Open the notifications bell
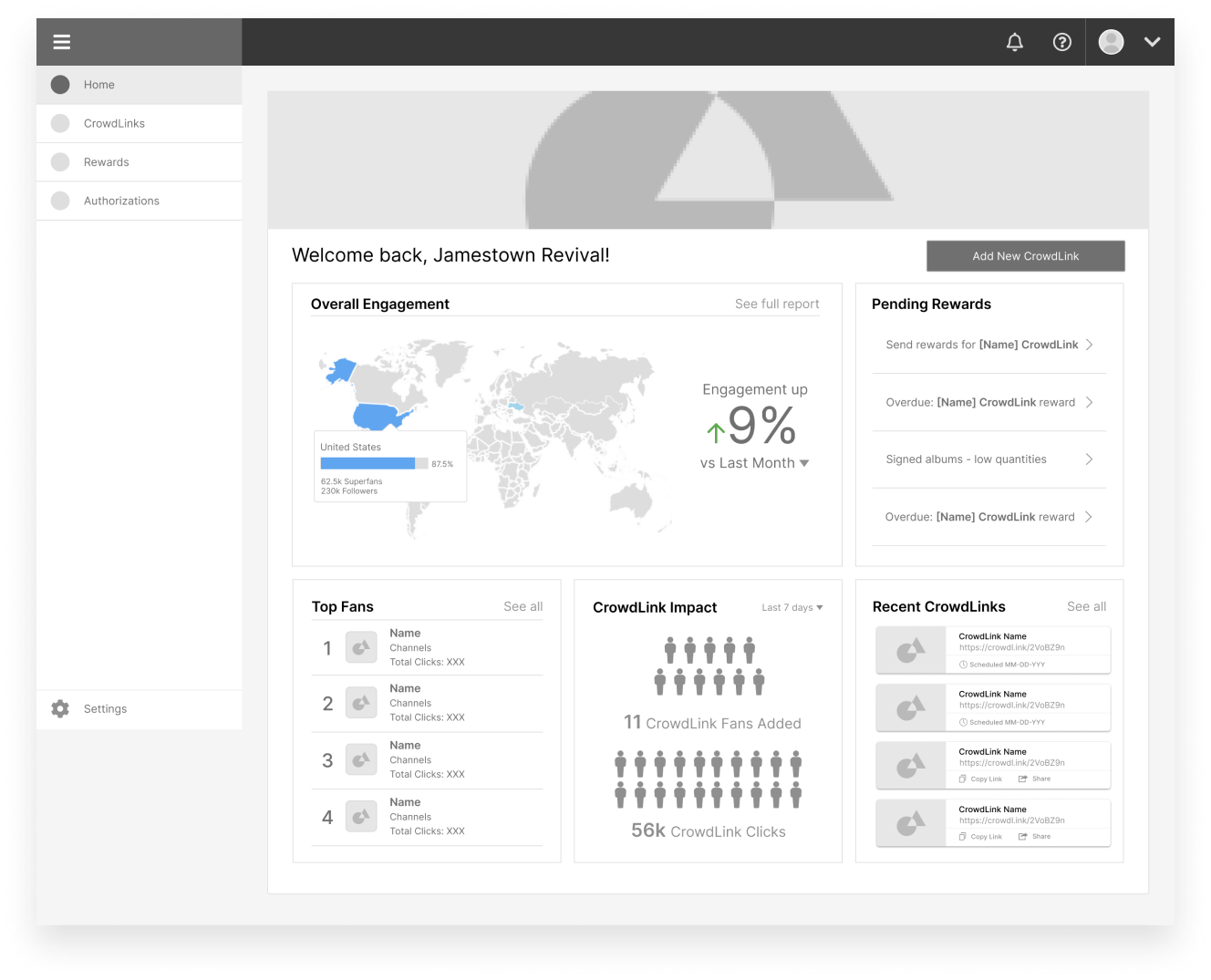1211x980 pixels. (x=1015, y=42)
